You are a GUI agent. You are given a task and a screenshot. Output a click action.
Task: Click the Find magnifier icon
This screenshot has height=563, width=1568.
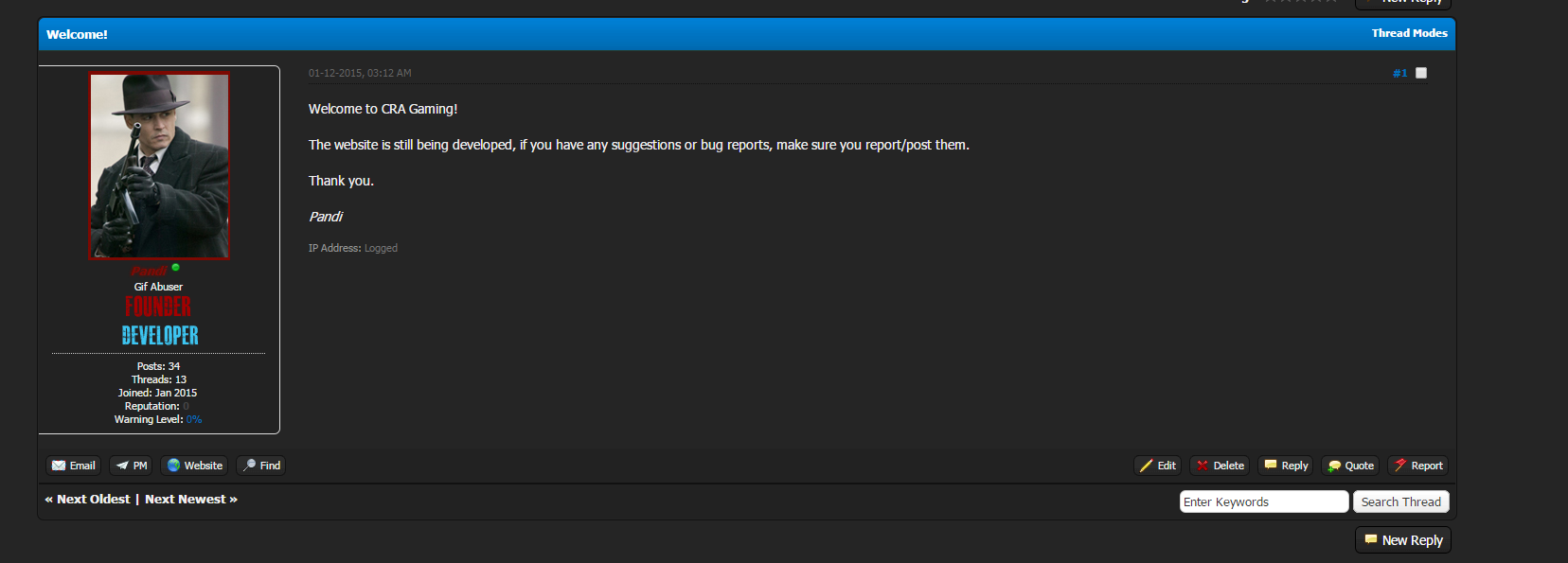point(249,466)
